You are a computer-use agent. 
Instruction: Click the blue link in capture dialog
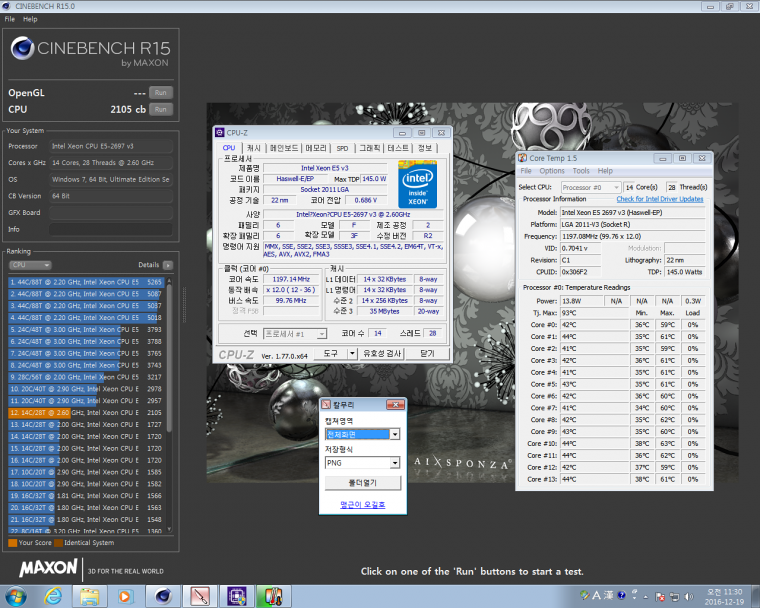(x=363, y=505)
